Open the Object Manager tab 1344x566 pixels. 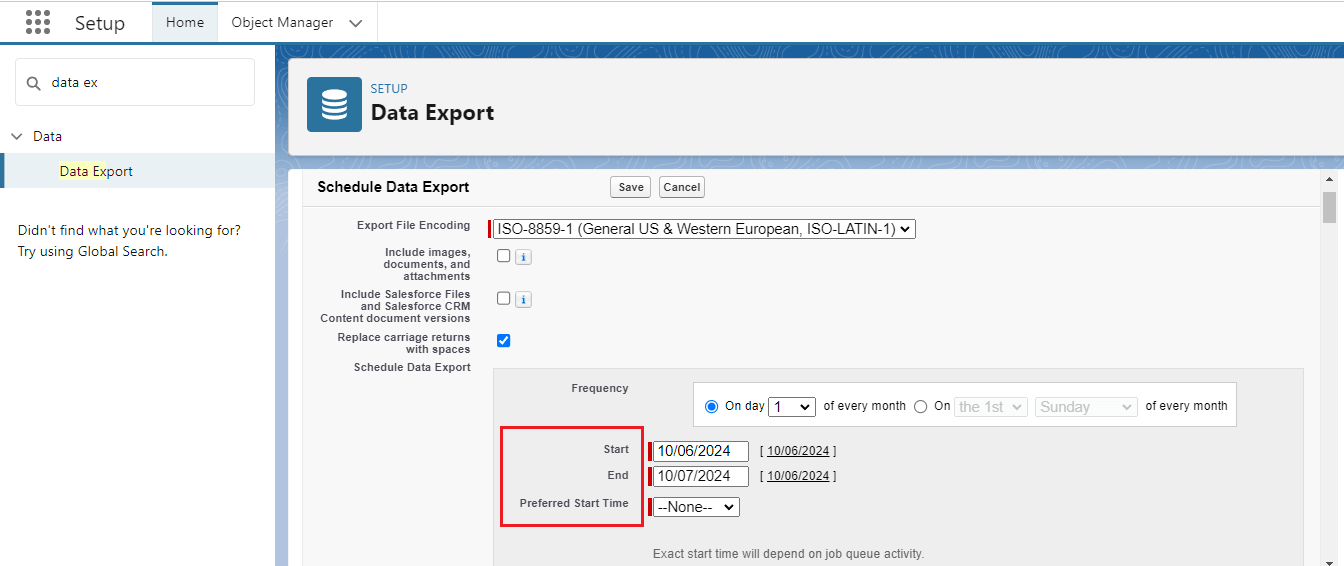click(282, 22)
